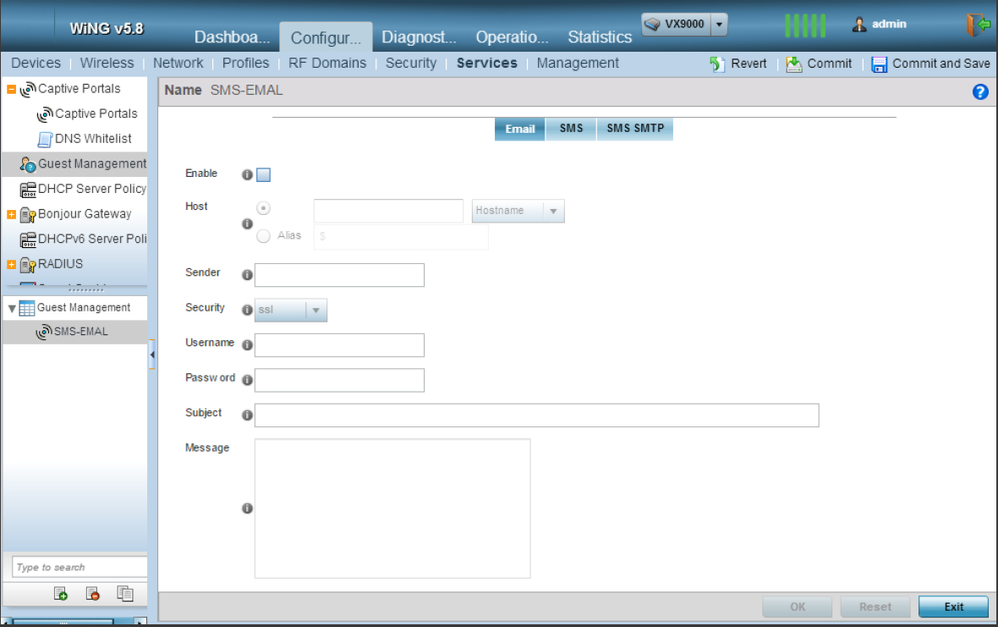The width and height of the screenshot is (998, 627).
Task: Click the copy policy icon below search
Action: [125, 594]
